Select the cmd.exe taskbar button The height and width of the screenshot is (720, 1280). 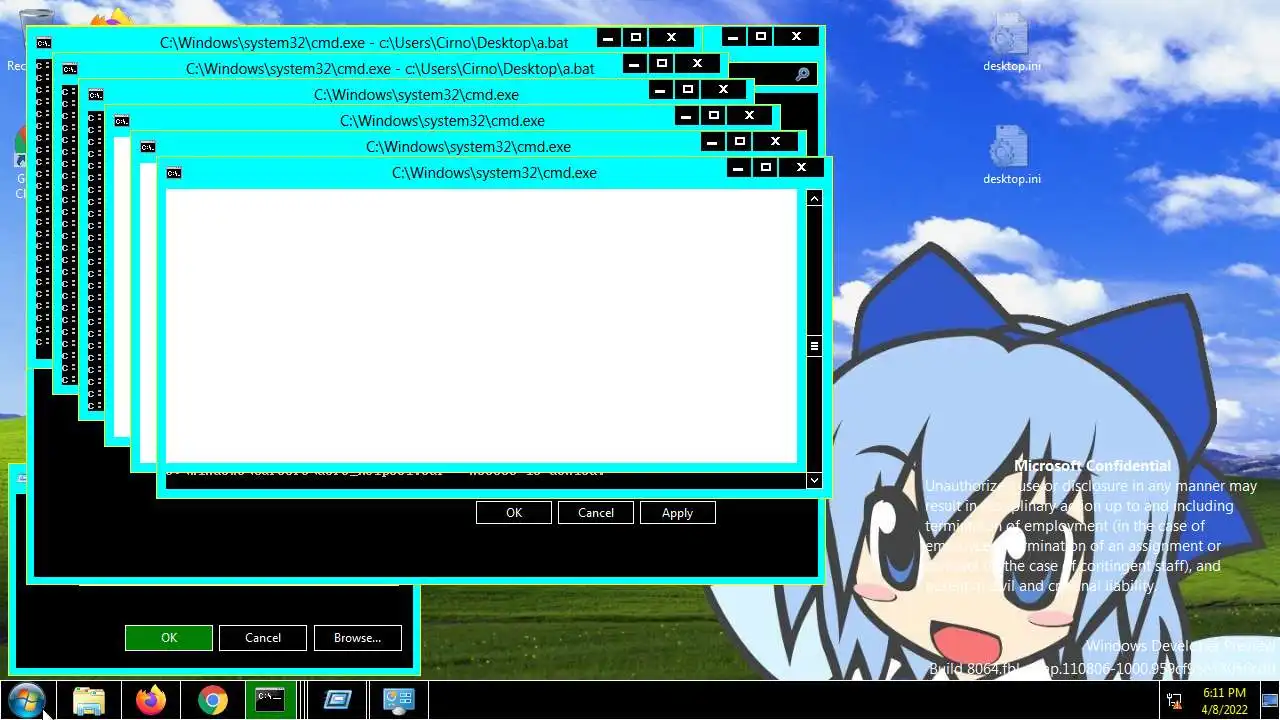coord(270,700)
